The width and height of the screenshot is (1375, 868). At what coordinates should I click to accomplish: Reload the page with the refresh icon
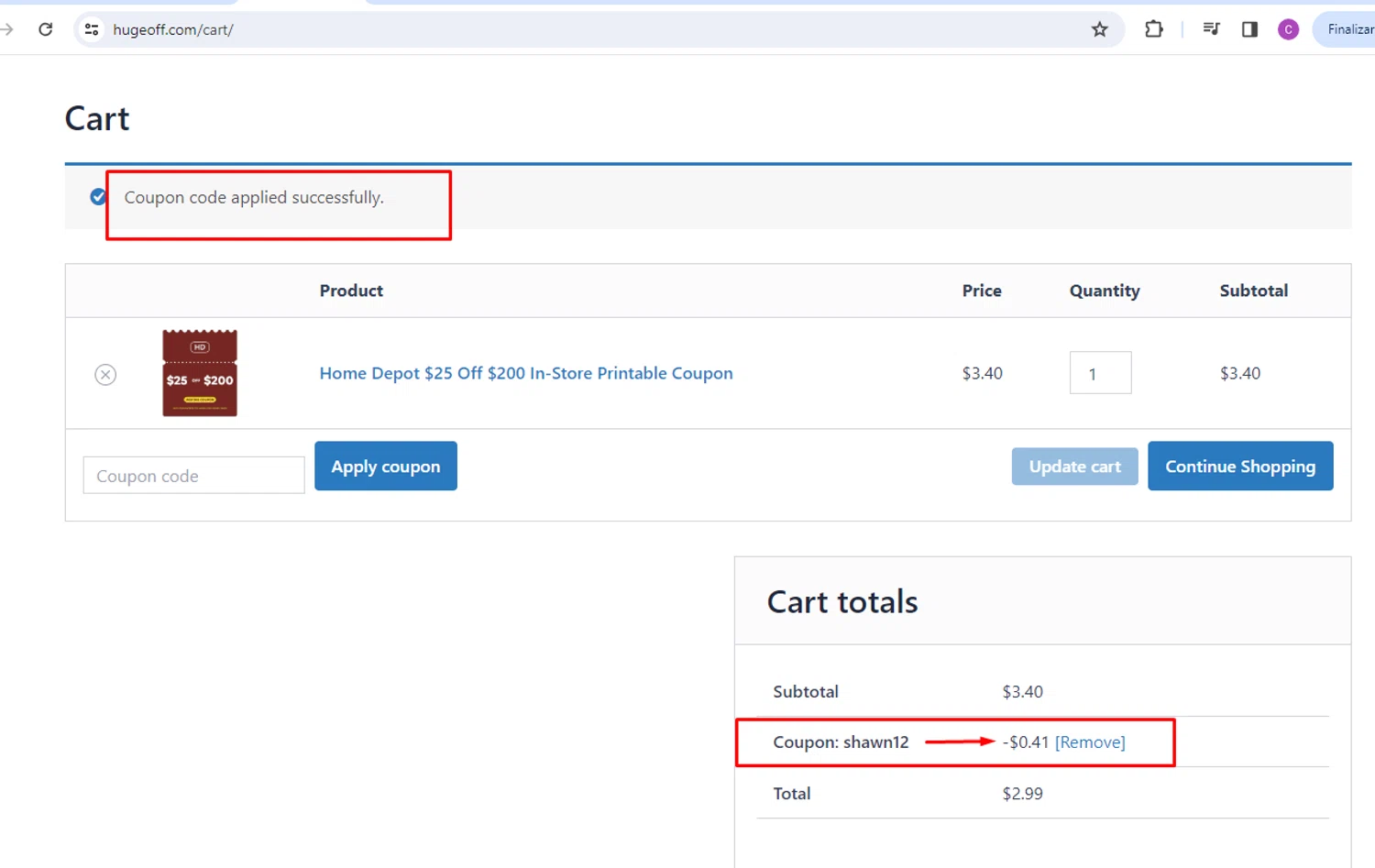click(x=46, y=29)
